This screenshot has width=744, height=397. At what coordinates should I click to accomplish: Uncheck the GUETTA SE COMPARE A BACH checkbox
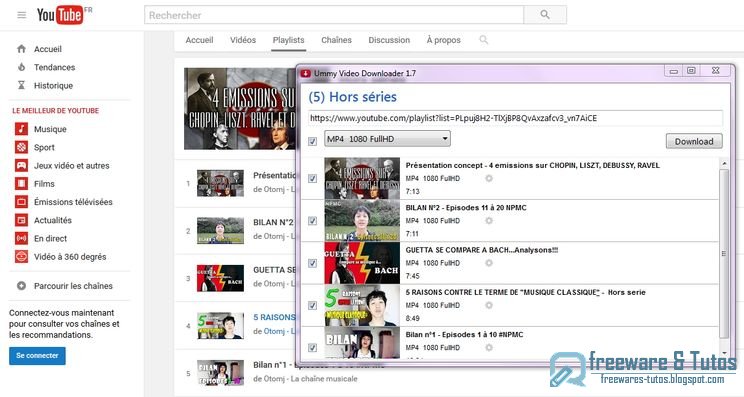tap(312, 263)
